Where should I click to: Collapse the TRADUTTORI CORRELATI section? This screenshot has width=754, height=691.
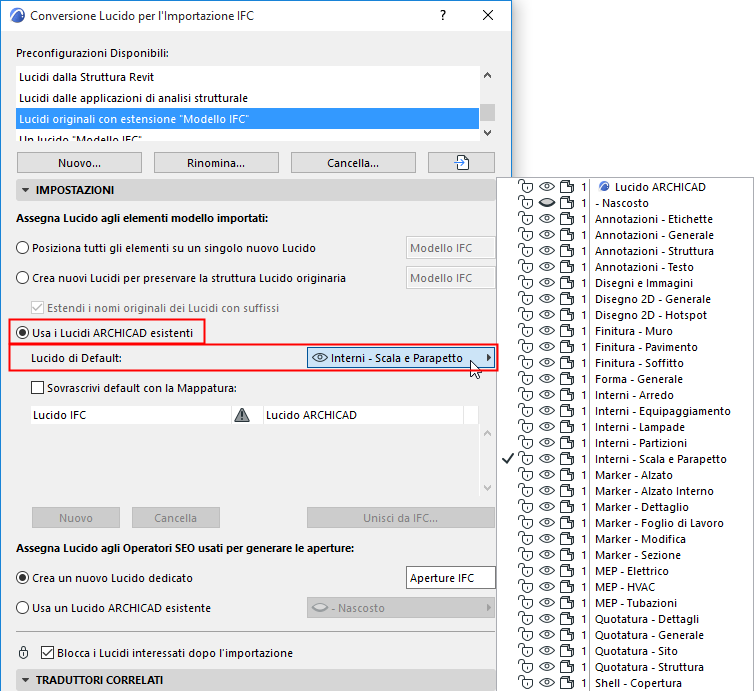25,680
